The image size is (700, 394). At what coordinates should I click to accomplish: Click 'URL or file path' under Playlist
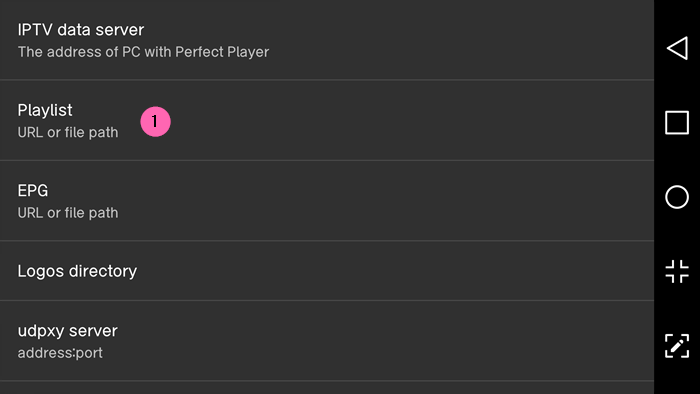(68, 133)
